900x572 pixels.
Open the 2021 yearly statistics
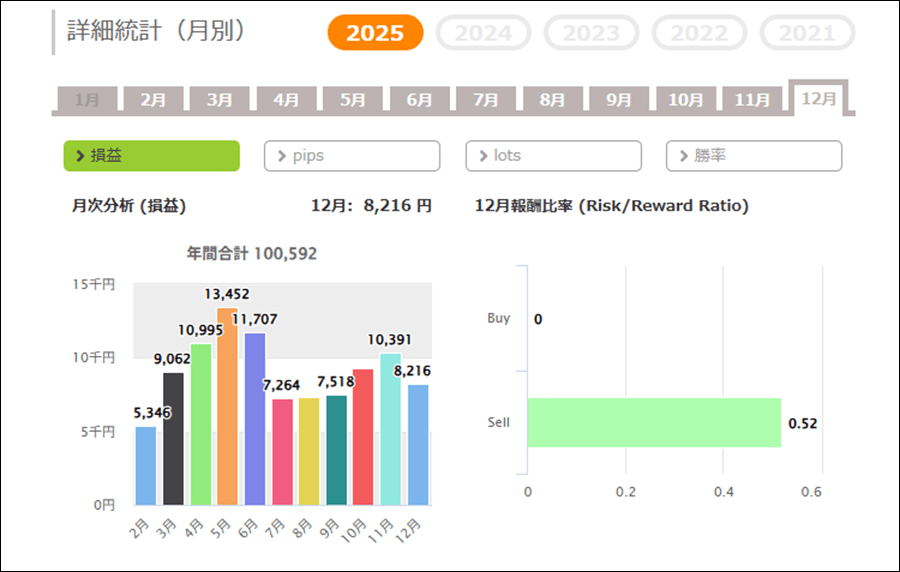(x=807, y=33)
